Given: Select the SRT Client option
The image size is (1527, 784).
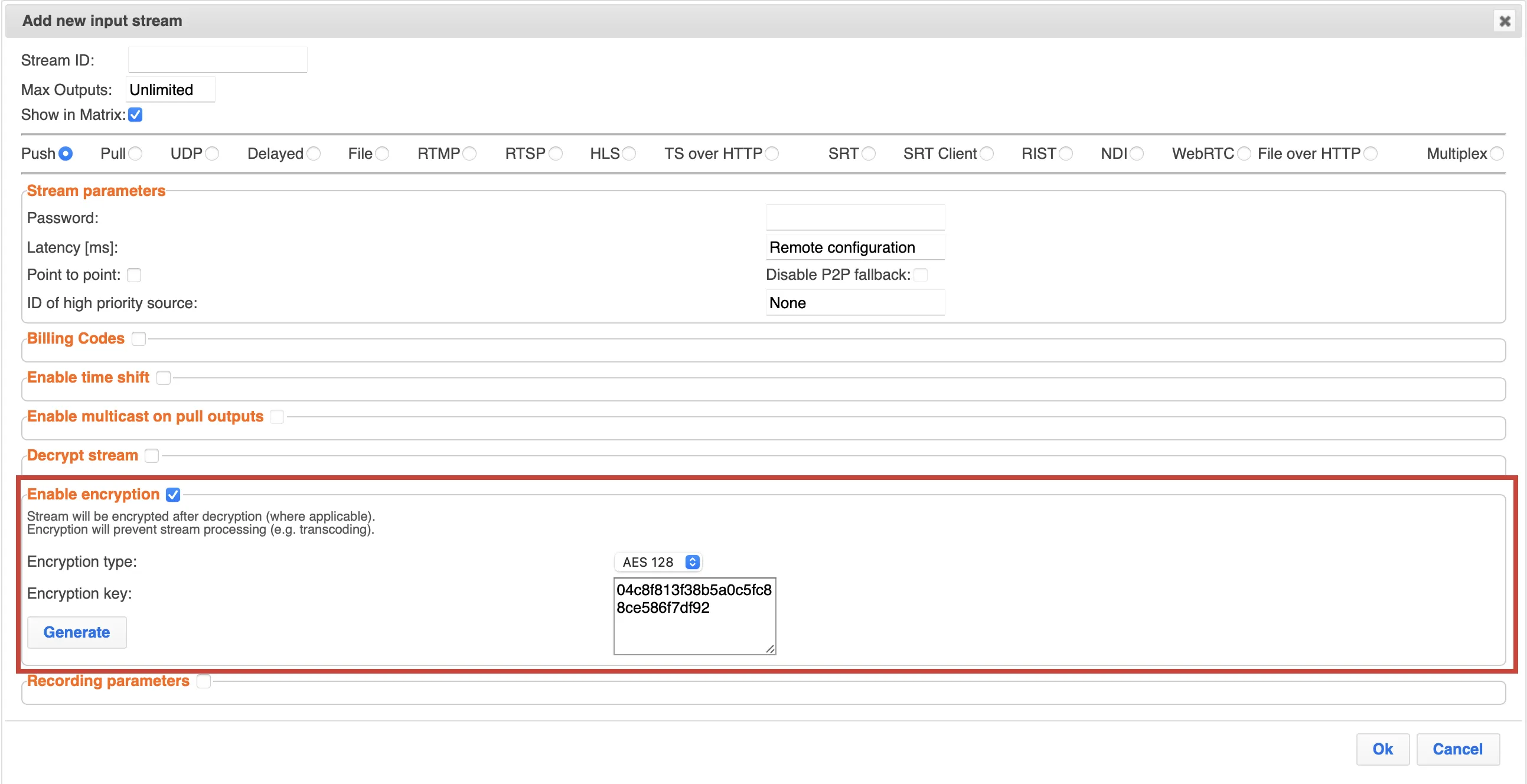Looking at the screenshot, I should [986, 154].
